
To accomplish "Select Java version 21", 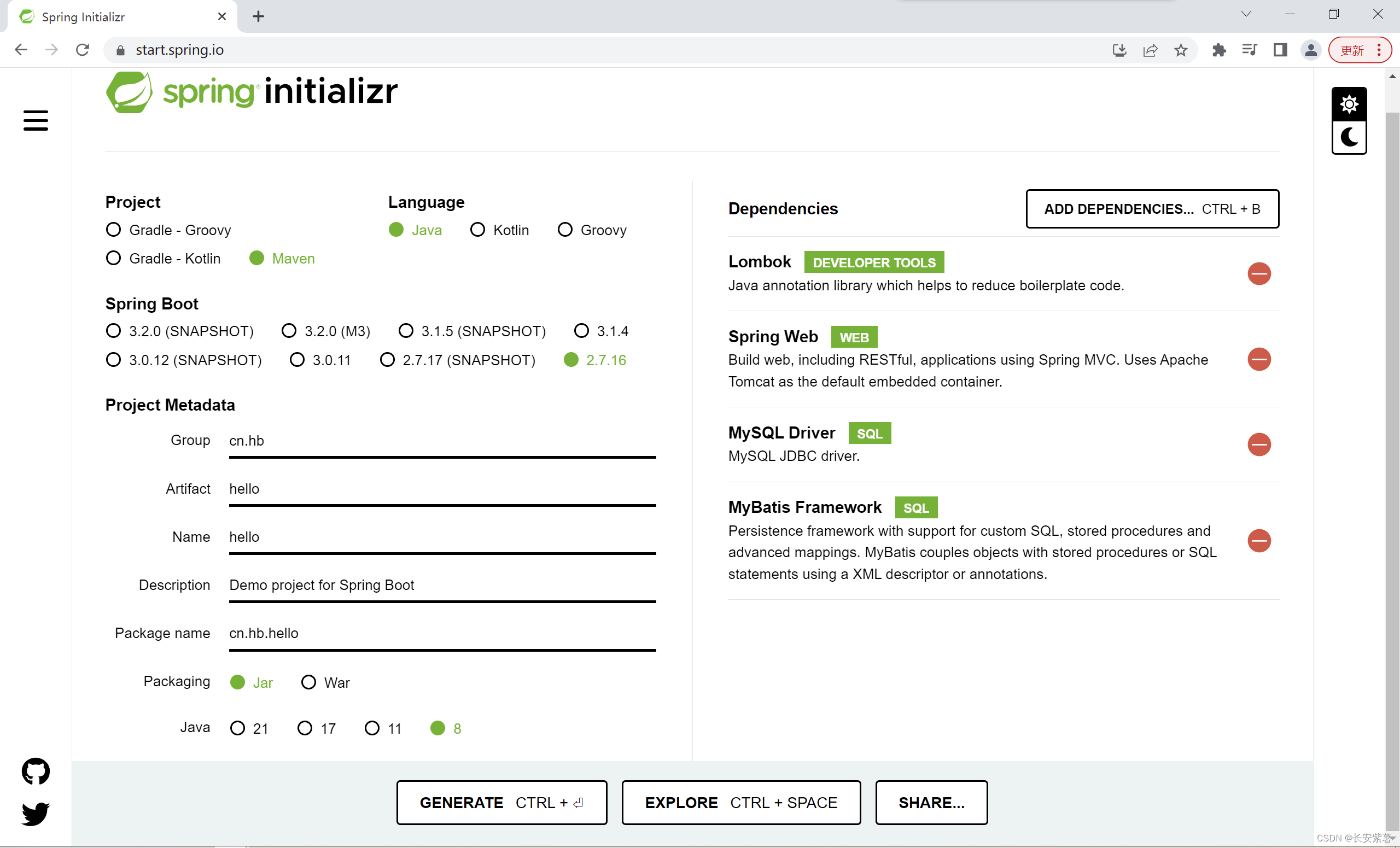I will tap(249, 728).
